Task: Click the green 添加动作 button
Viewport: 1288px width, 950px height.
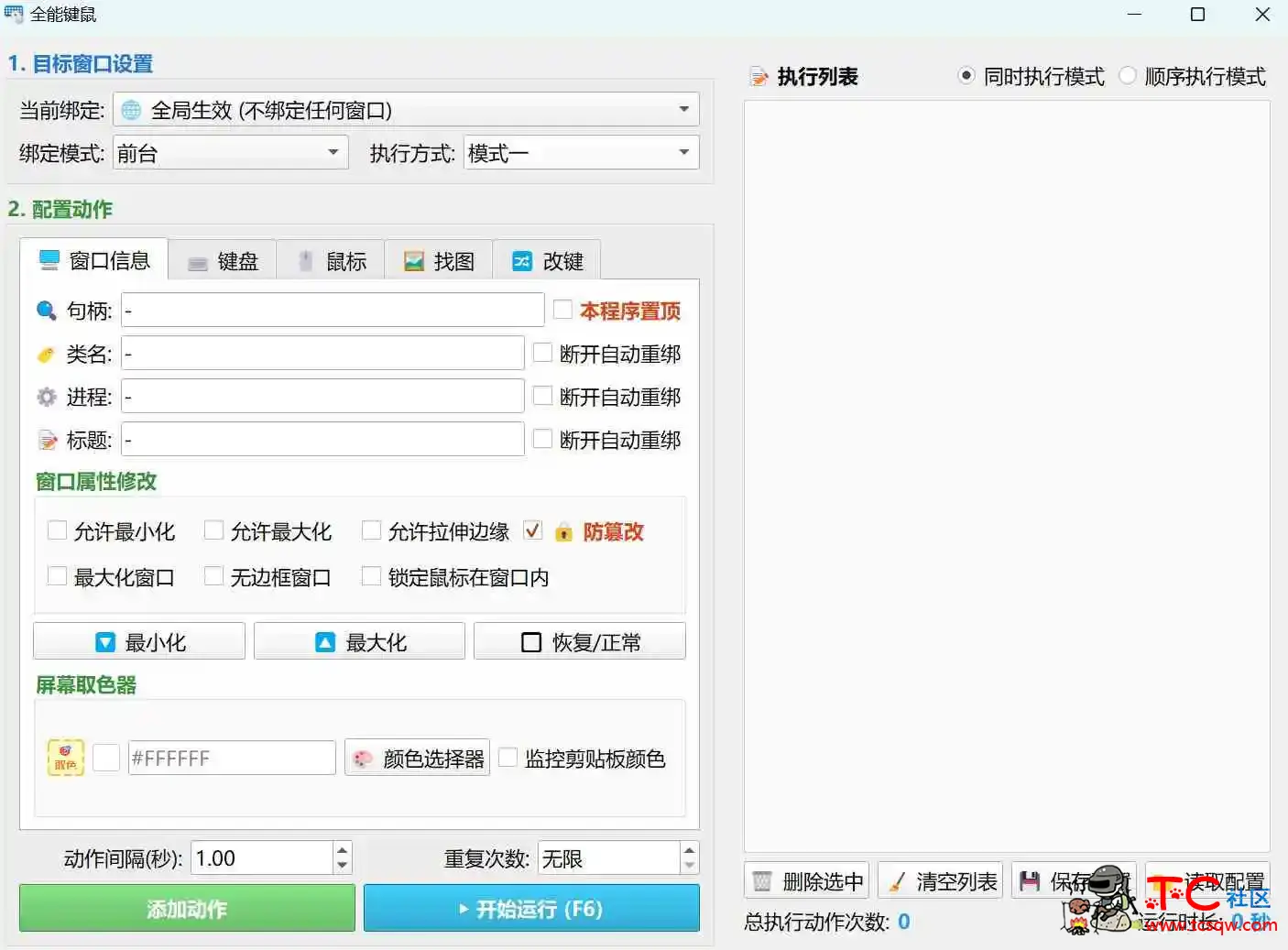Action: 187,908
